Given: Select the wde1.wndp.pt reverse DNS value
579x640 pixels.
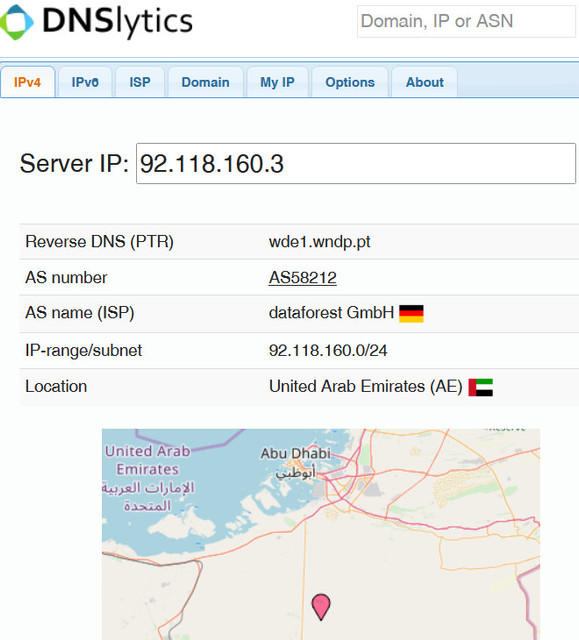Looking at the screenshot, I should (319, 242).
